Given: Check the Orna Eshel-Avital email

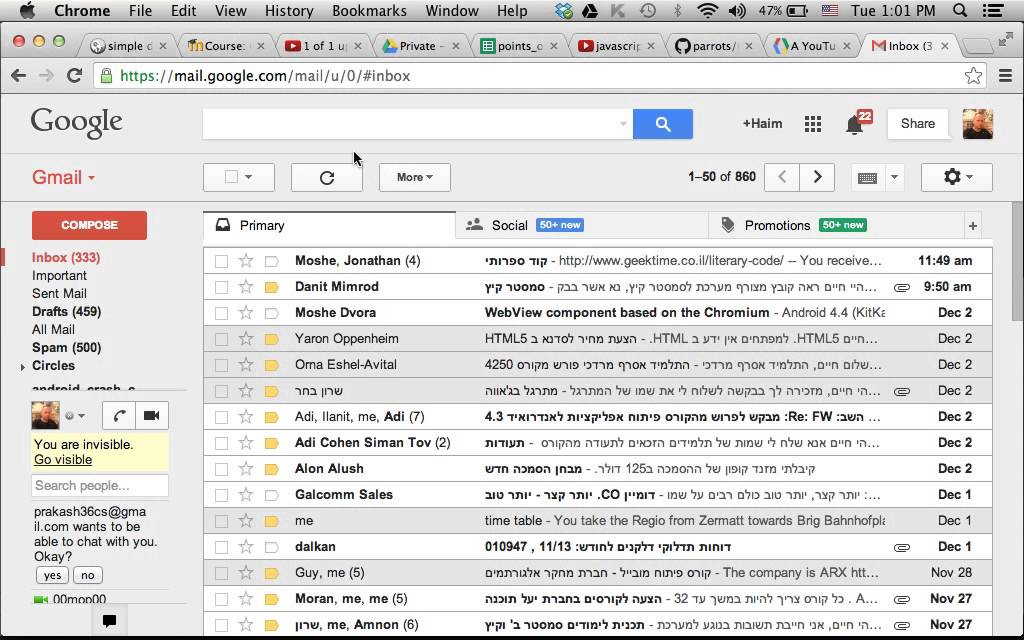Looking at the screenshot, I should click(x=221, y=365).
